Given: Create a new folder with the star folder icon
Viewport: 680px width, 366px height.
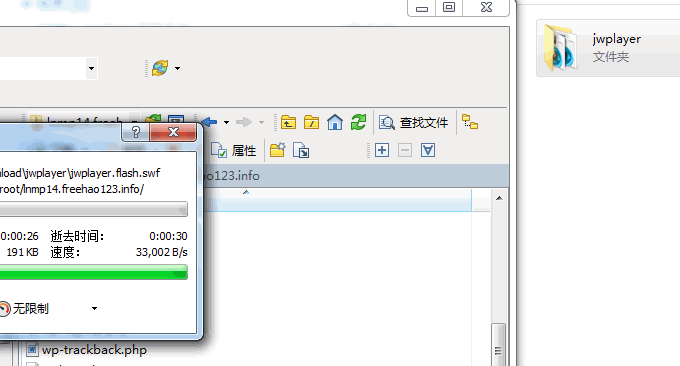Looking at the screenshot, I should (278, 150).
